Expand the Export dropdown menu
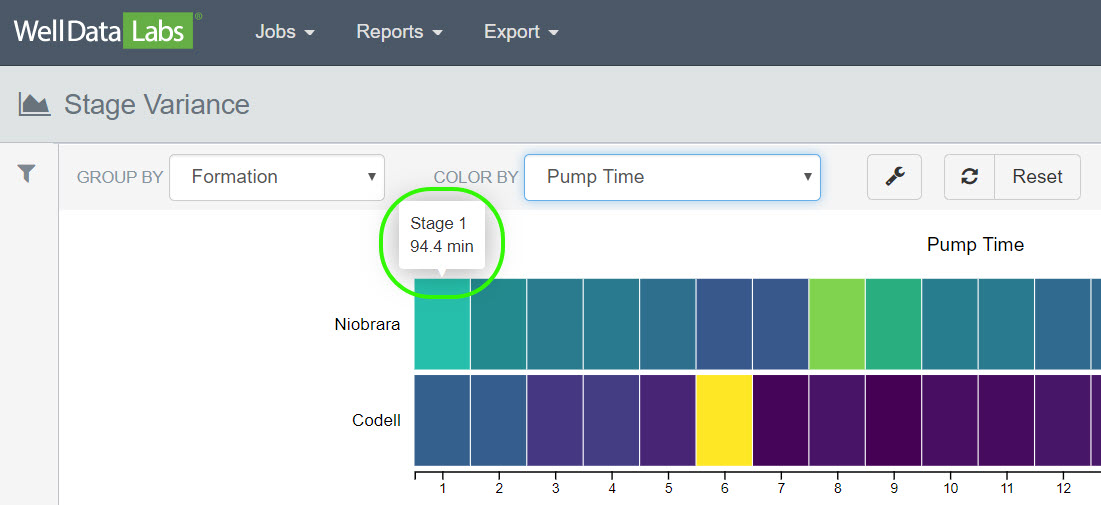 click(520, 32)
